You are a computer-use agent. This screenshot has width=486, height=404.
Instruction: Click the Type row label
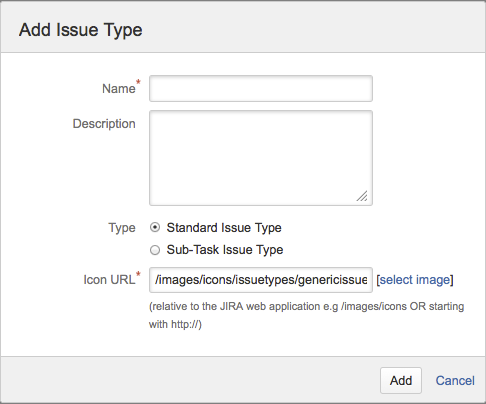pos(122,228)
